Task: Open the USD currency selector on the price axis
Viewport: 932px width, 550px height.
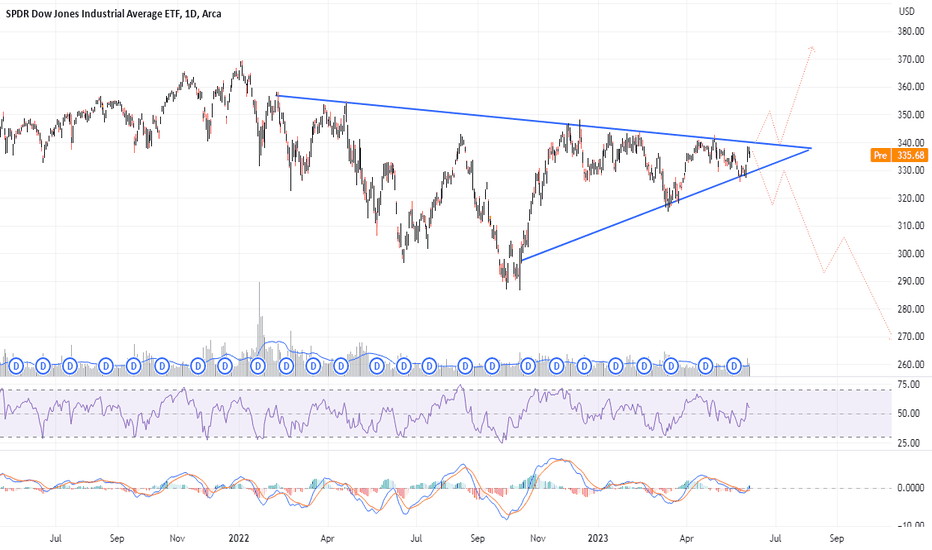Action: 906,11
